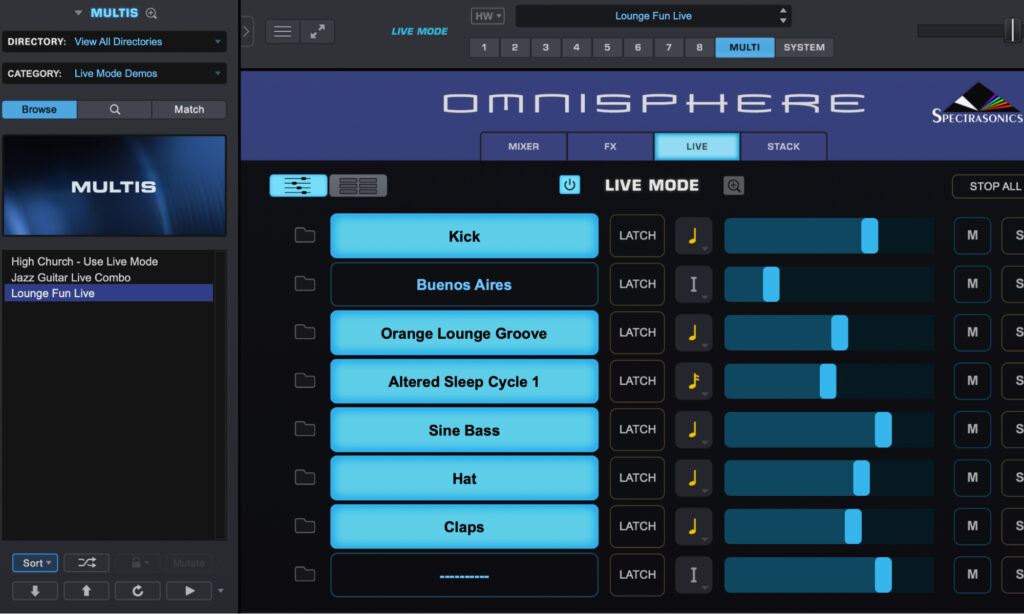Open the zoom magnifier beside LIVE MODE heading
This screenshot has width=1024, height=614.
point(733,185)
